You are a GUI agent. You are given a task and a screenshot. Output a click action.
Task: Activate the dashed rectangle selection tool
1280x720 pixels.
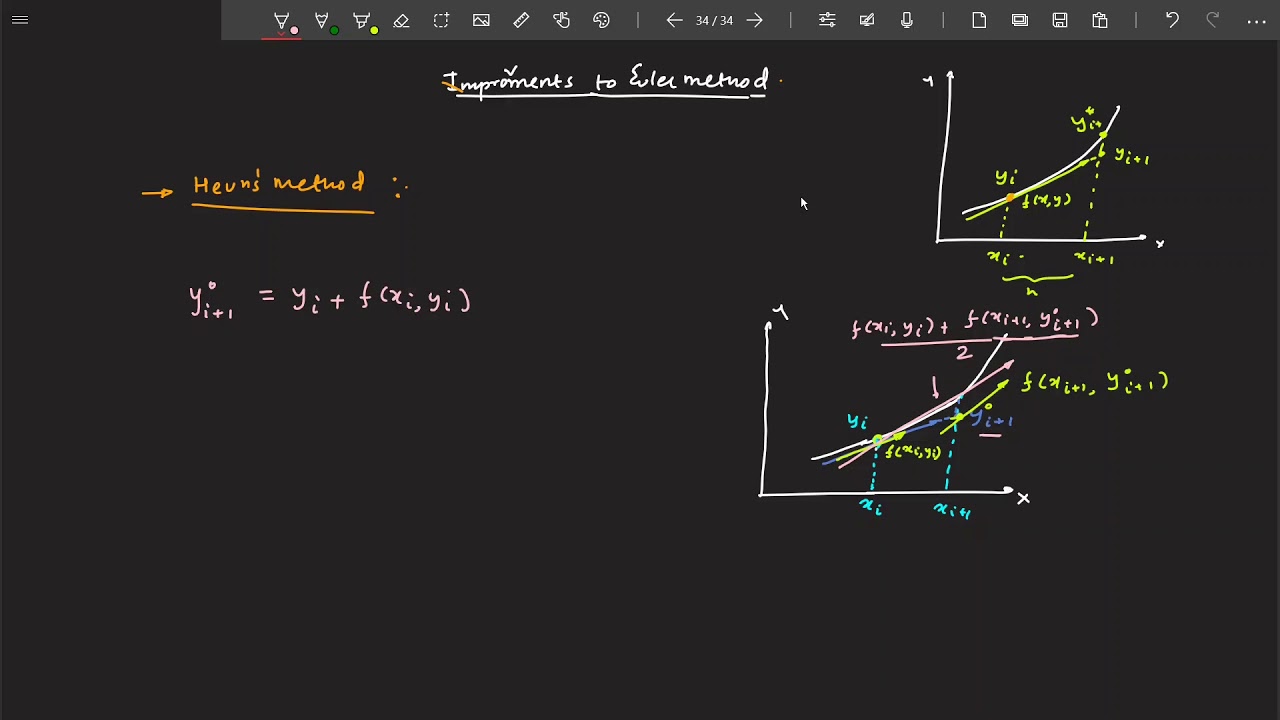[441, 20]
